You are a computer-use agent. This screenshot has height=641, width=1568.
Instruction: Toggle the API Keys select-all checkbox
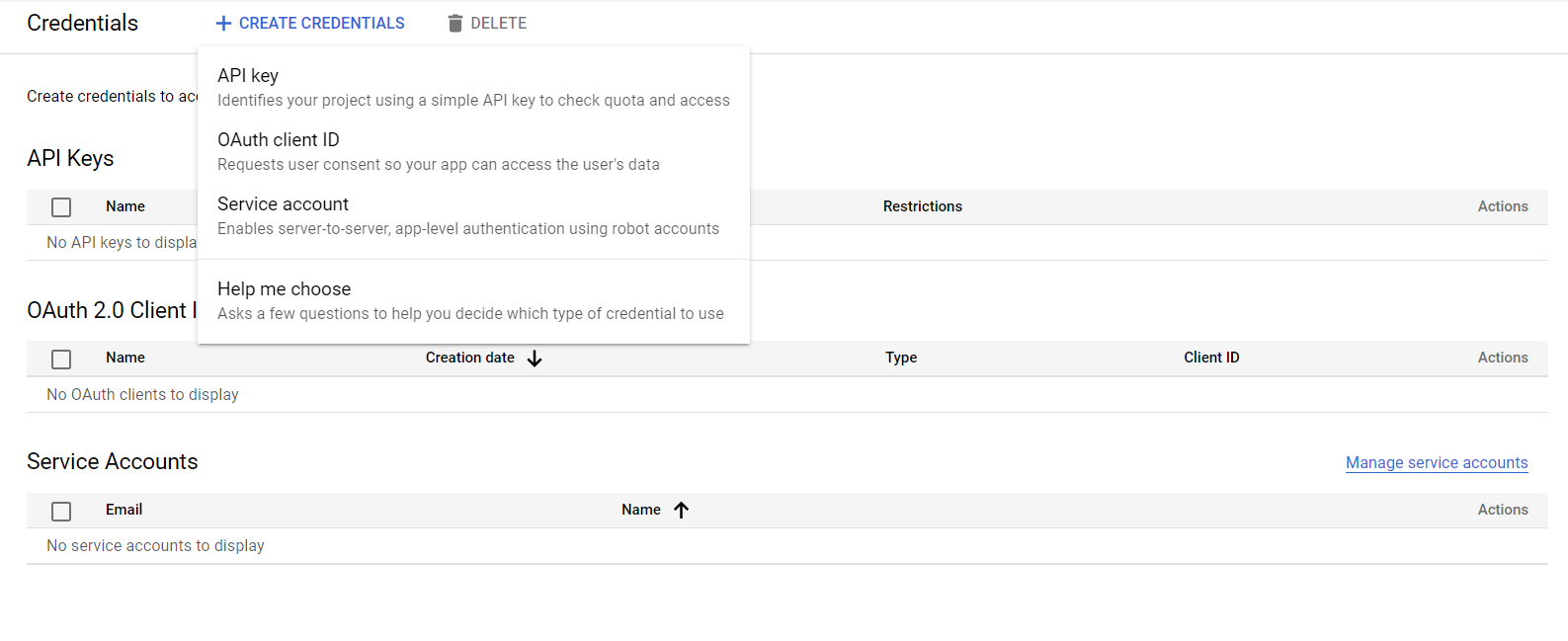[x=61, y=207]
